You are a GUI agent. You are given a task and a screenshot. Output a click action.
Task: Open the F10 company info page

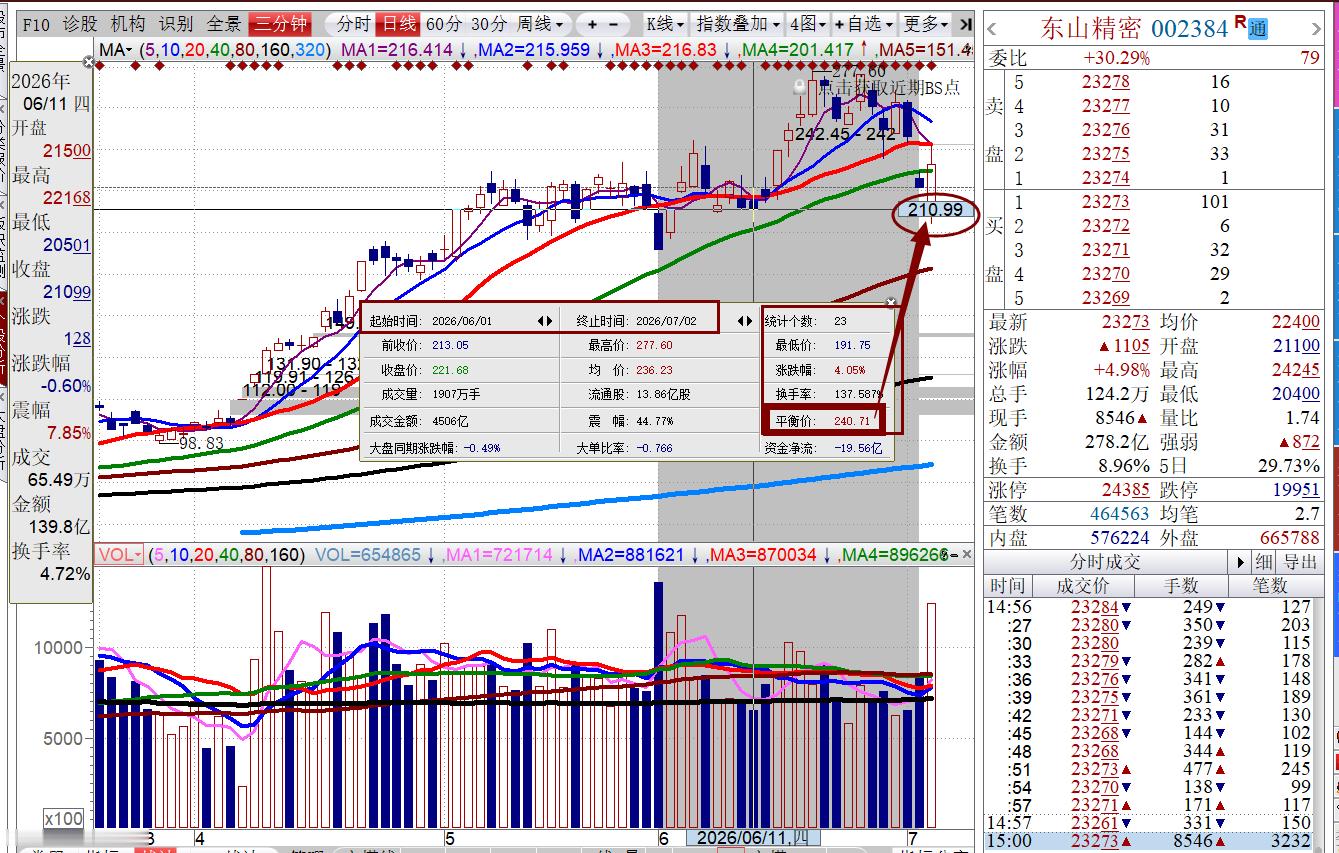click(36, 24)
